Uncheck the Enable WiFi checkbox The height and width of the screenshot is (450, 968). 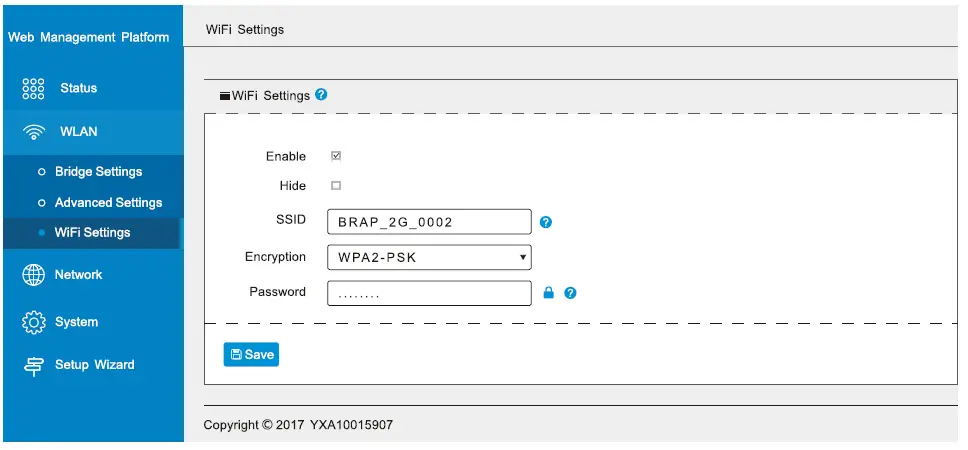336,156
